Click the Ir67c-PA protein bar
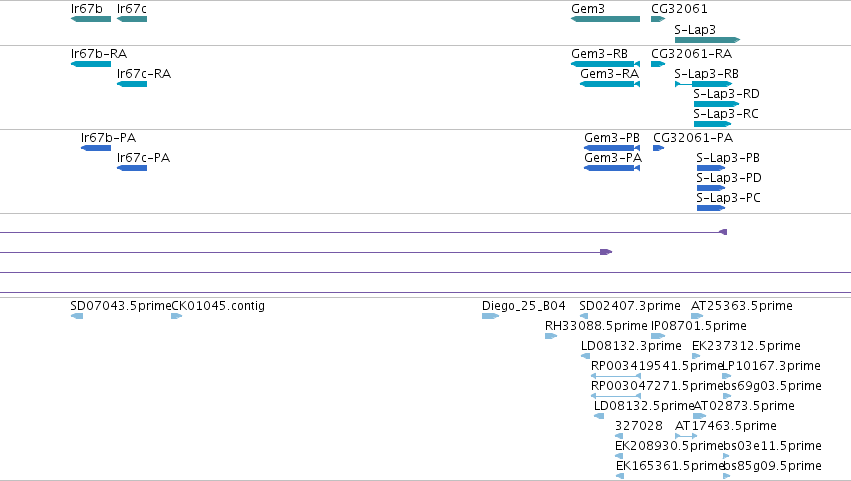Viewport: 851px width, 481px height. (x=132, y=168)
